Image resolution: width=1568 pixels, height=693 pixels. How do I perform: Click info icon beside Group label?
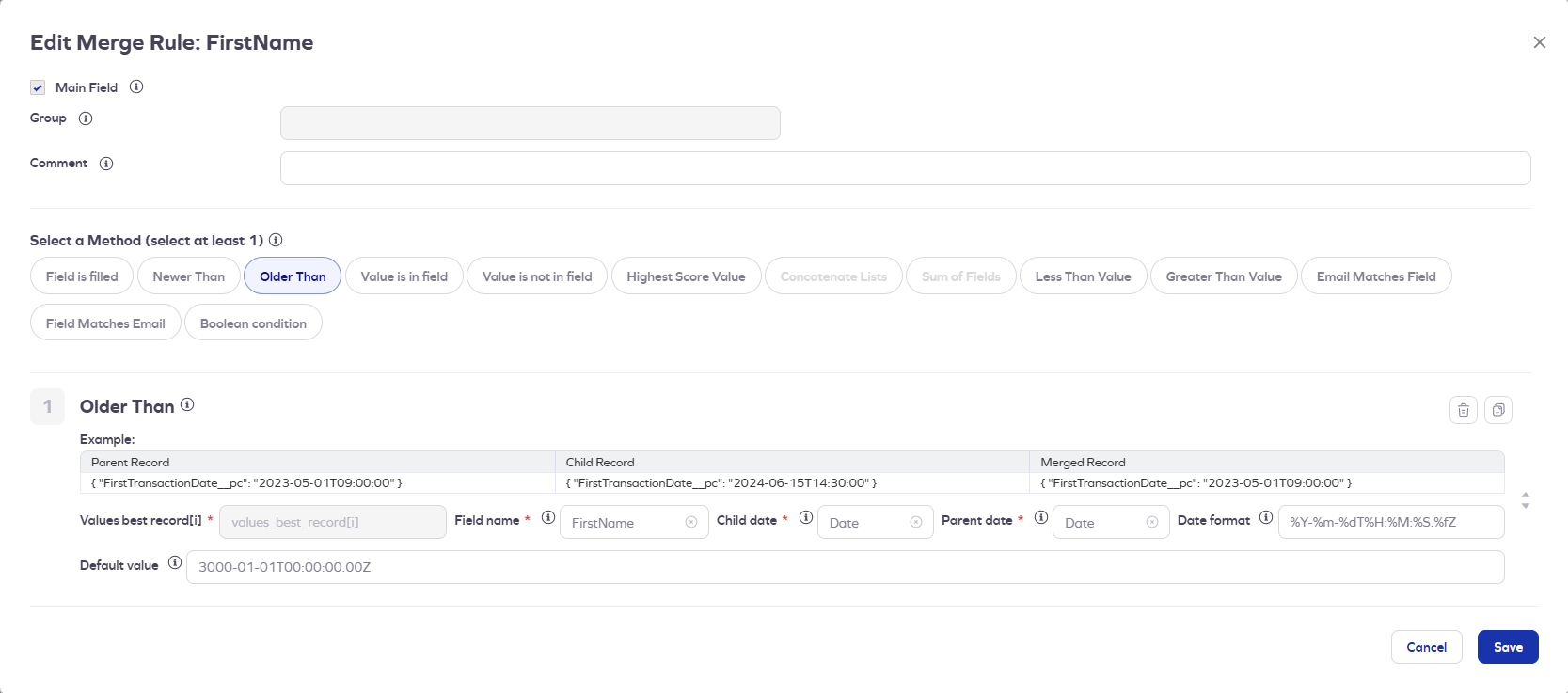tap(86, 118)
